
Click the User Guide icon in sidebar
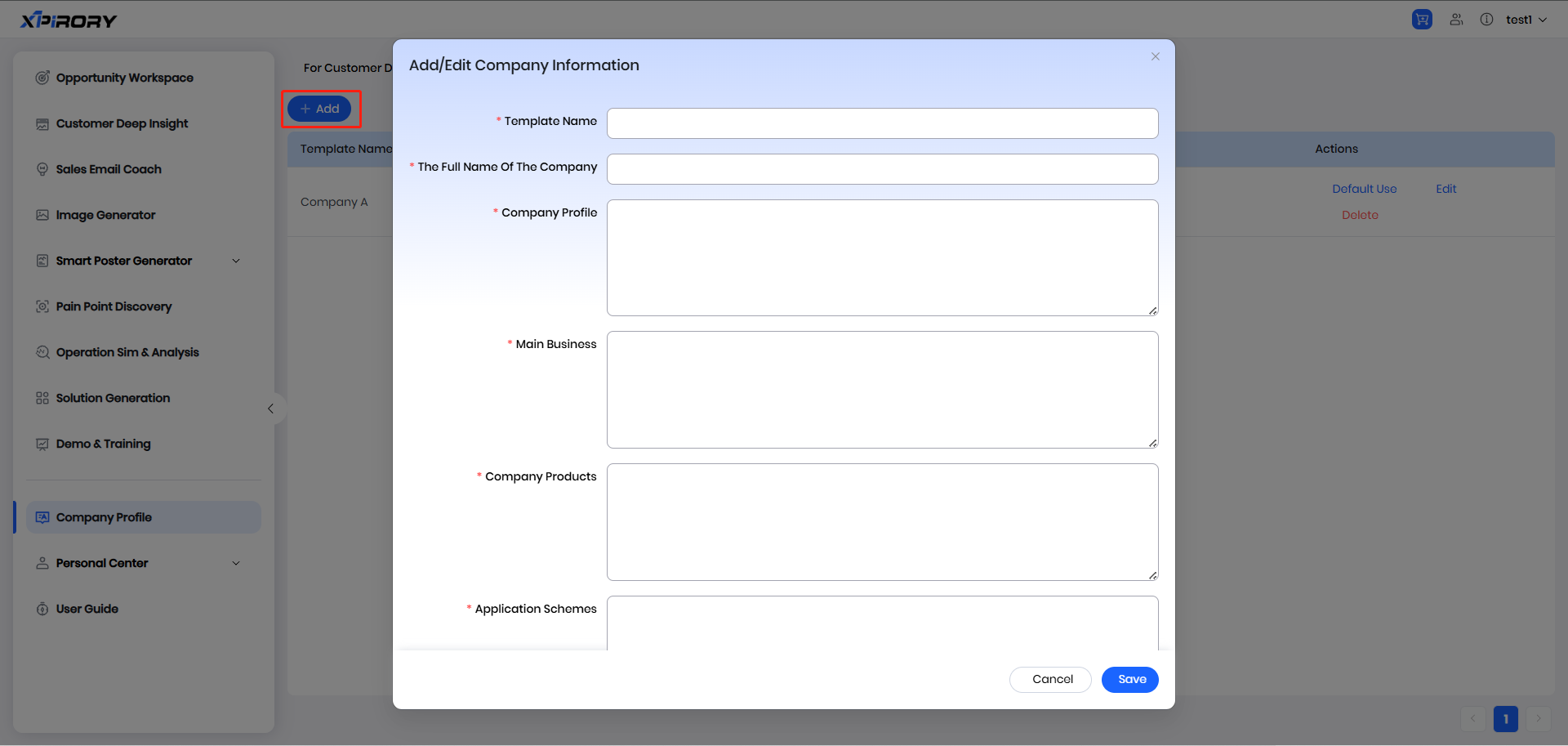(x=42, y=609)
